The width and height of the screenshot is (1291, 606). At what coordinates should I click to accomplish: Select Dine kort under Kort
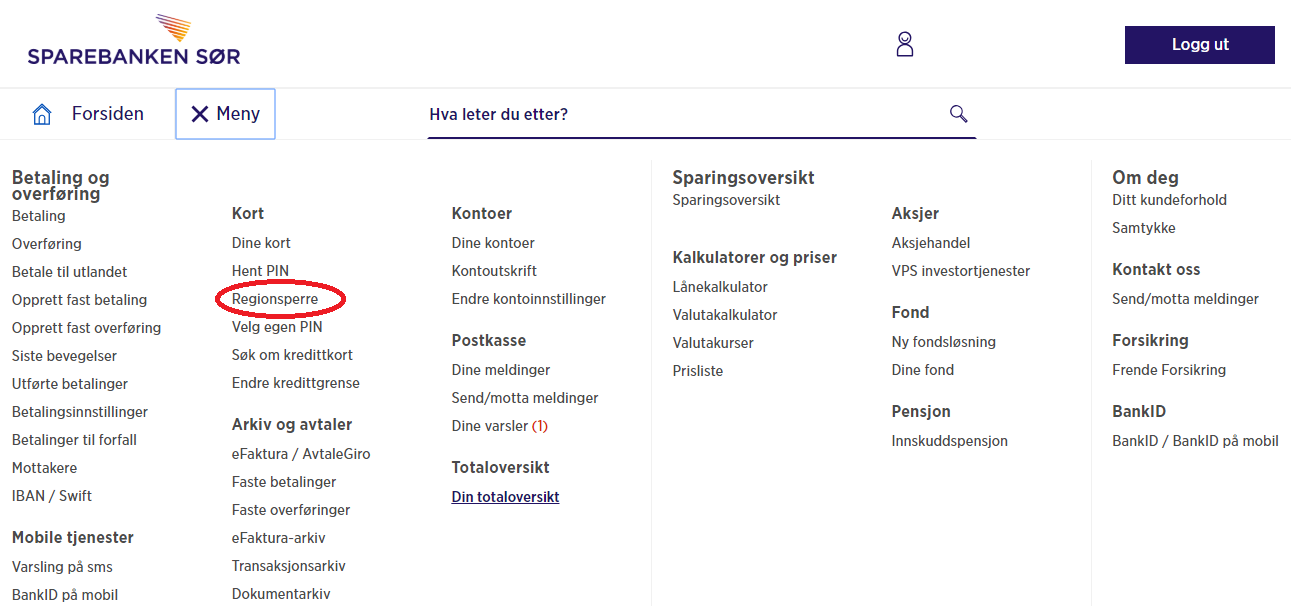point(261,243)
